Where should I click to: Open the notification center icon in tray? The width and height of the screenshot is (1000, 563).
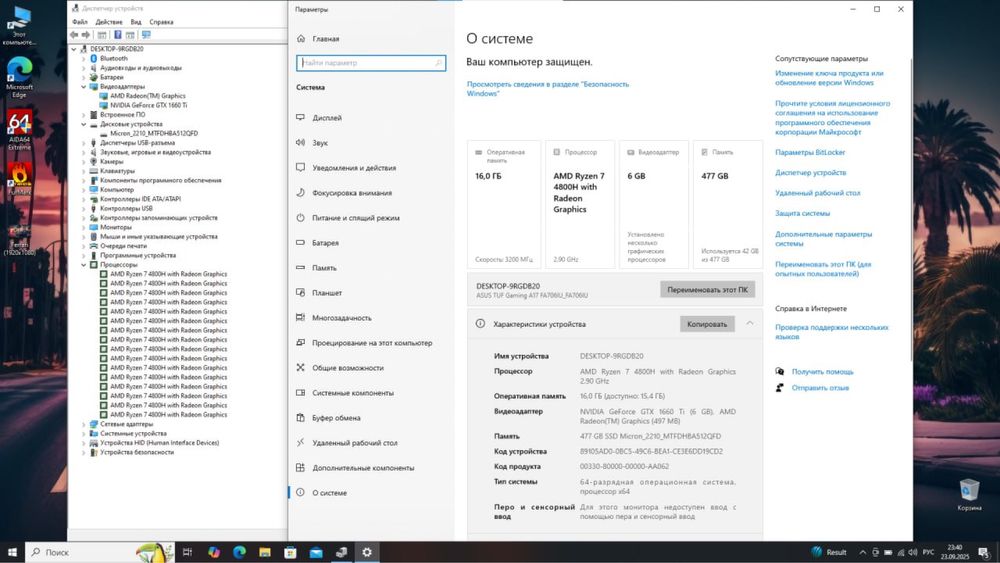(x=984, y=552)
